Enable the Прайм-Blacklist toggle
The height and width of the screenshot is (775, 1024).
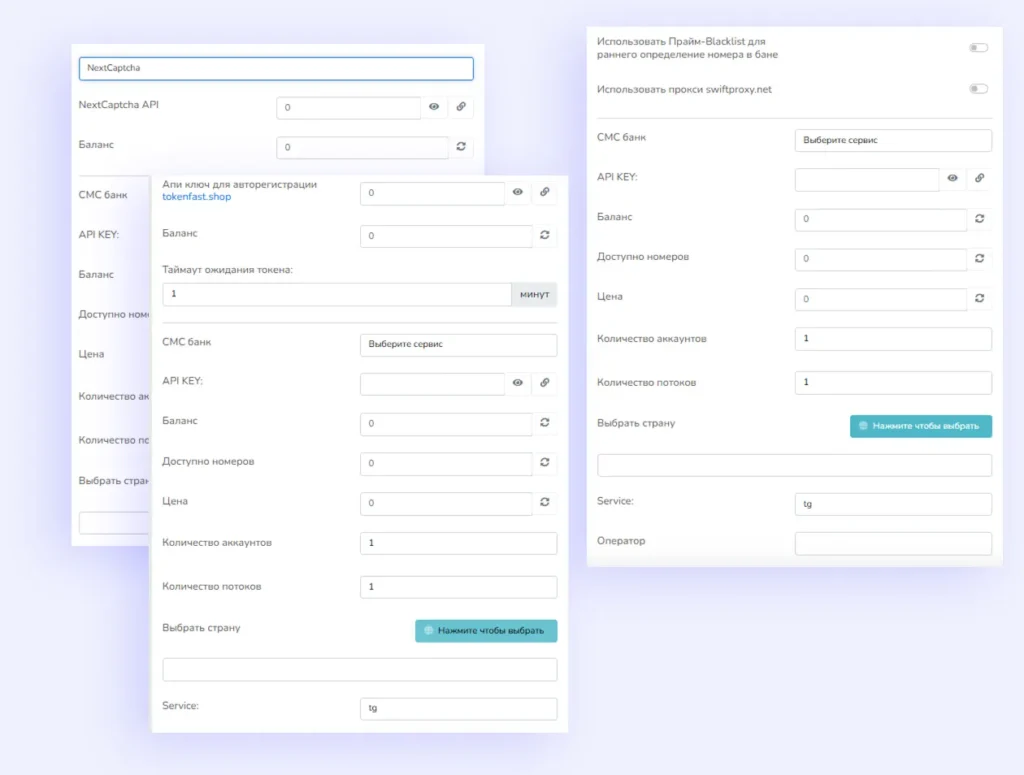coord(978,48)
